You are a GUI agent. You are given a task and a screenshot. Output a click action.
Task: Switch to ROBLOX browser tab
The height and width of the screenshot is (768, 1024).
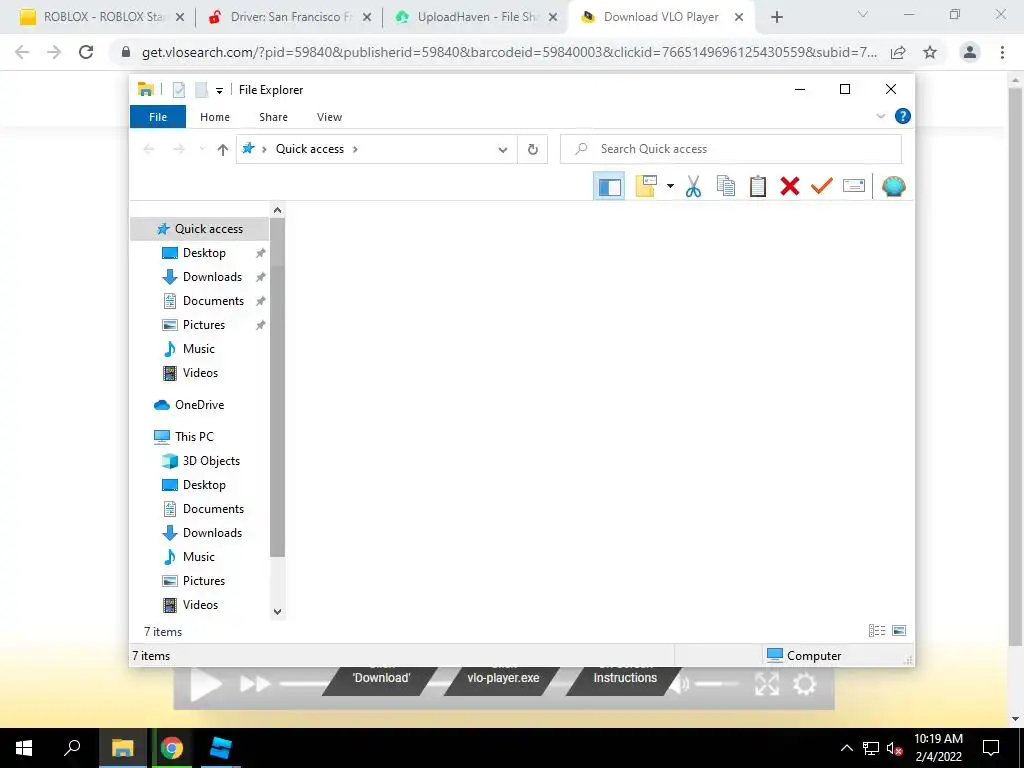click(x=102, y=18)
